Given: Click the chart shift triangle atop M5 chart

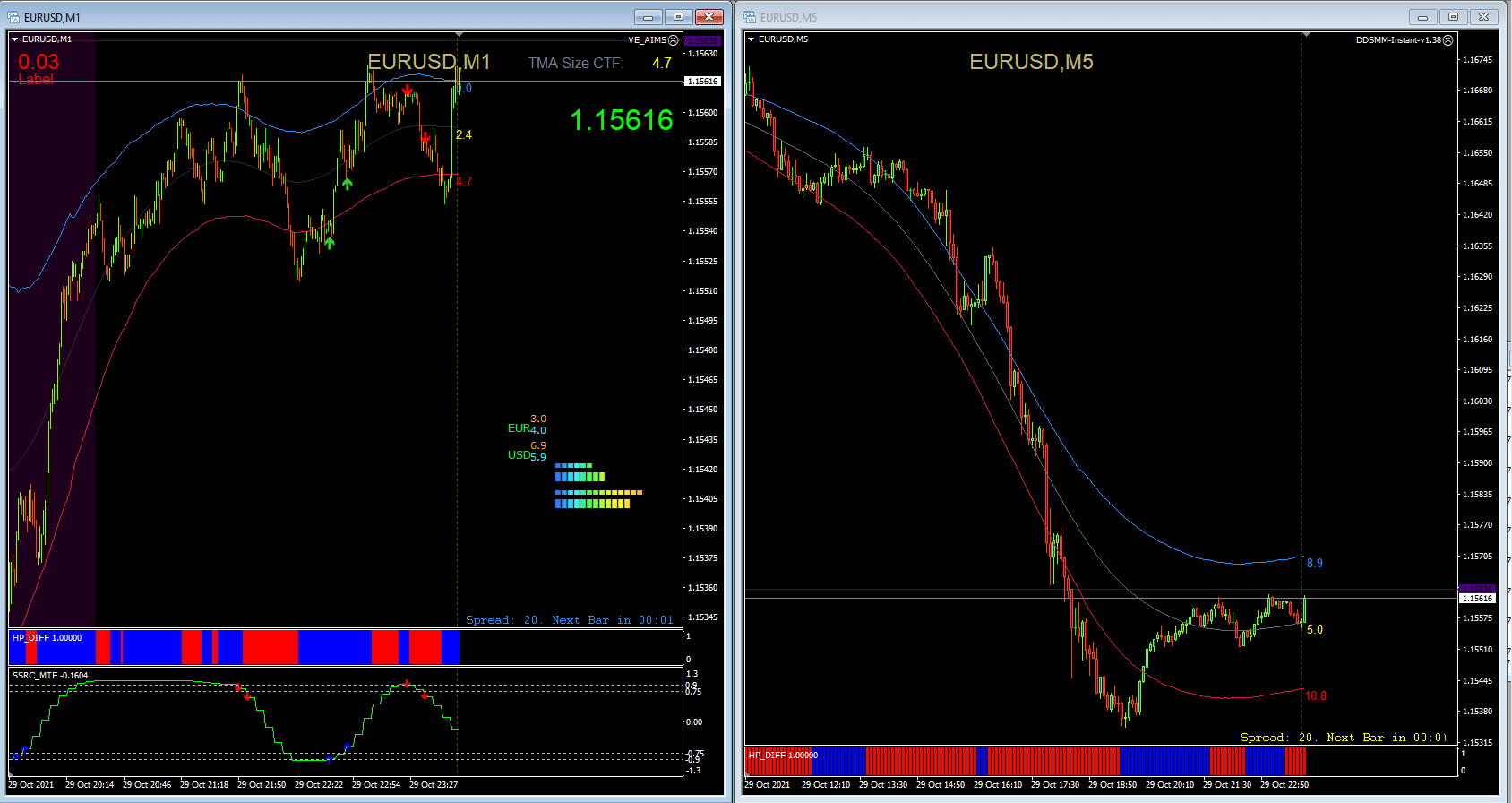Looking at the screenshot, I should tap(1306, 35).
